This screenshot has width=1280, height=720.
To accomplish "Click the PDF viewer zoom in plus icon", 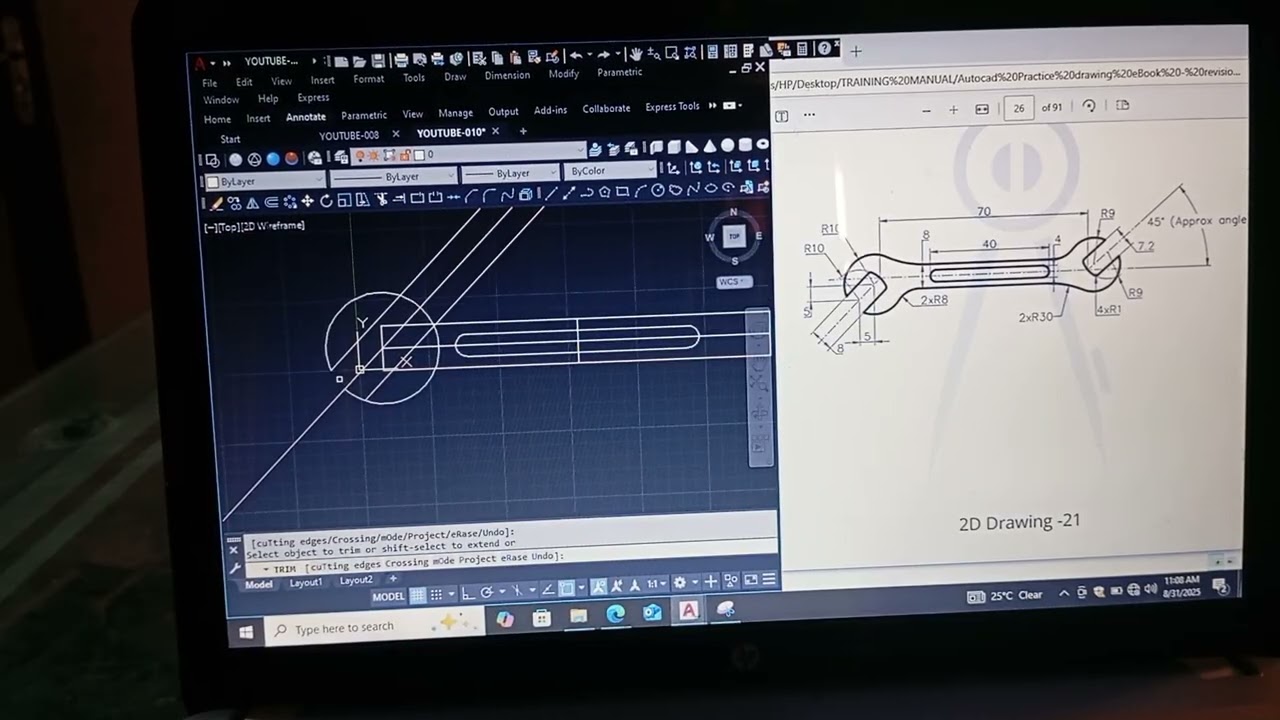I will (953, 110).
